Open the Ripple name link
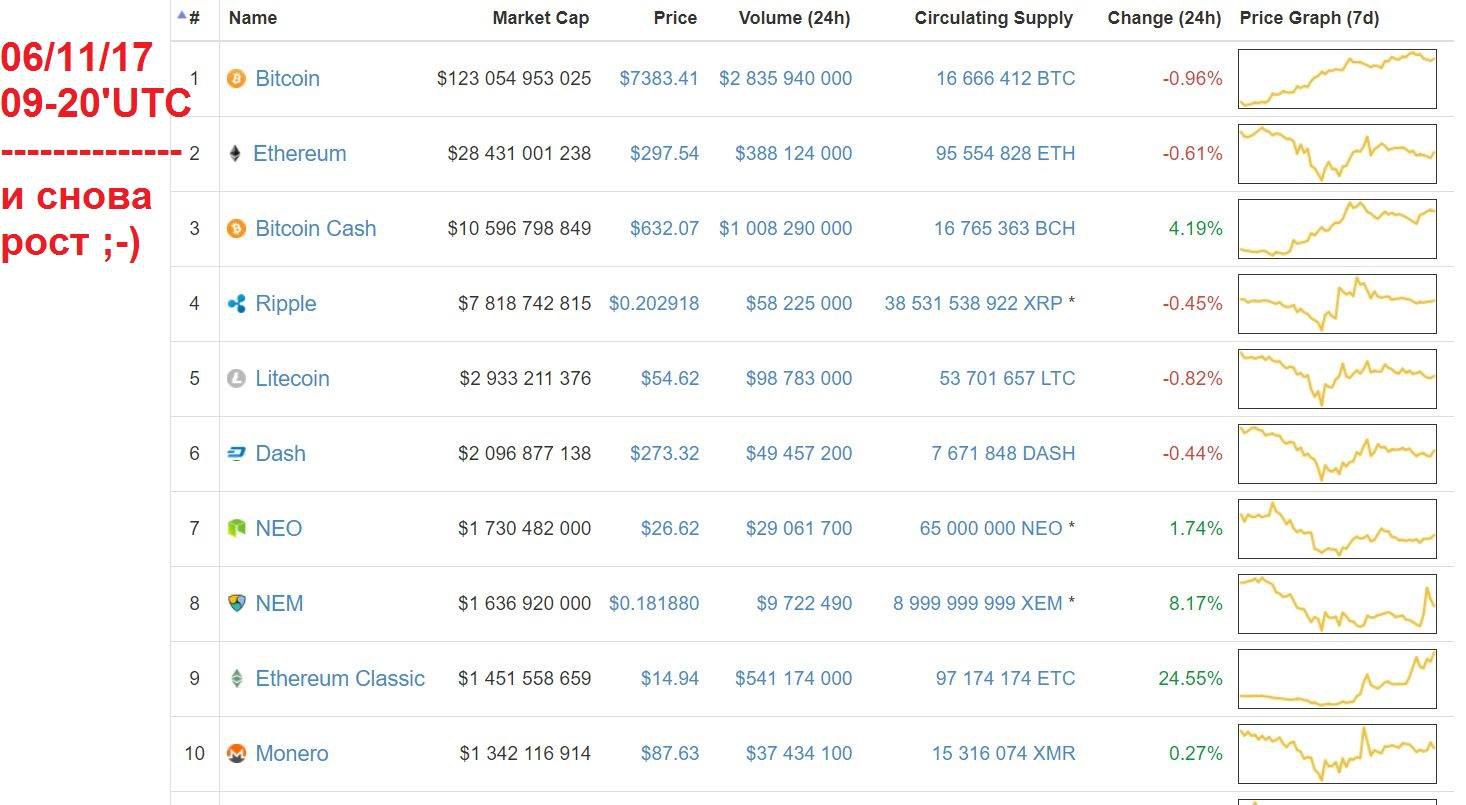 pos(286,303)
